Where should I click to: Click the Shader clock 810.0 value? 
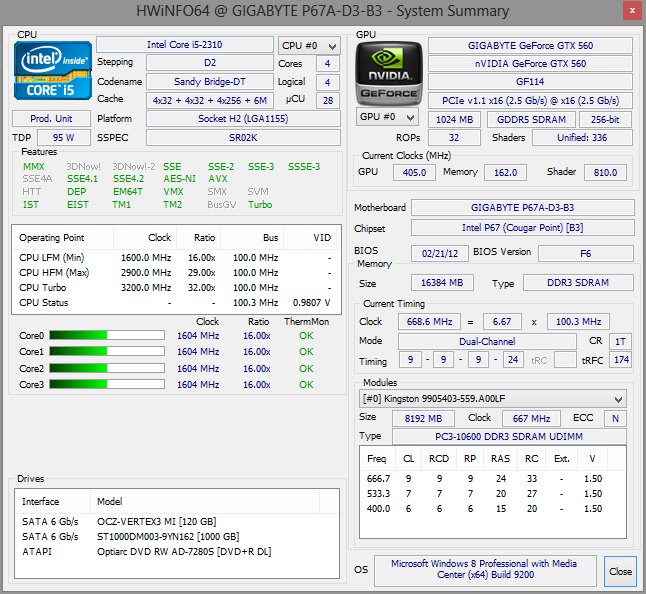coord(605,173)
